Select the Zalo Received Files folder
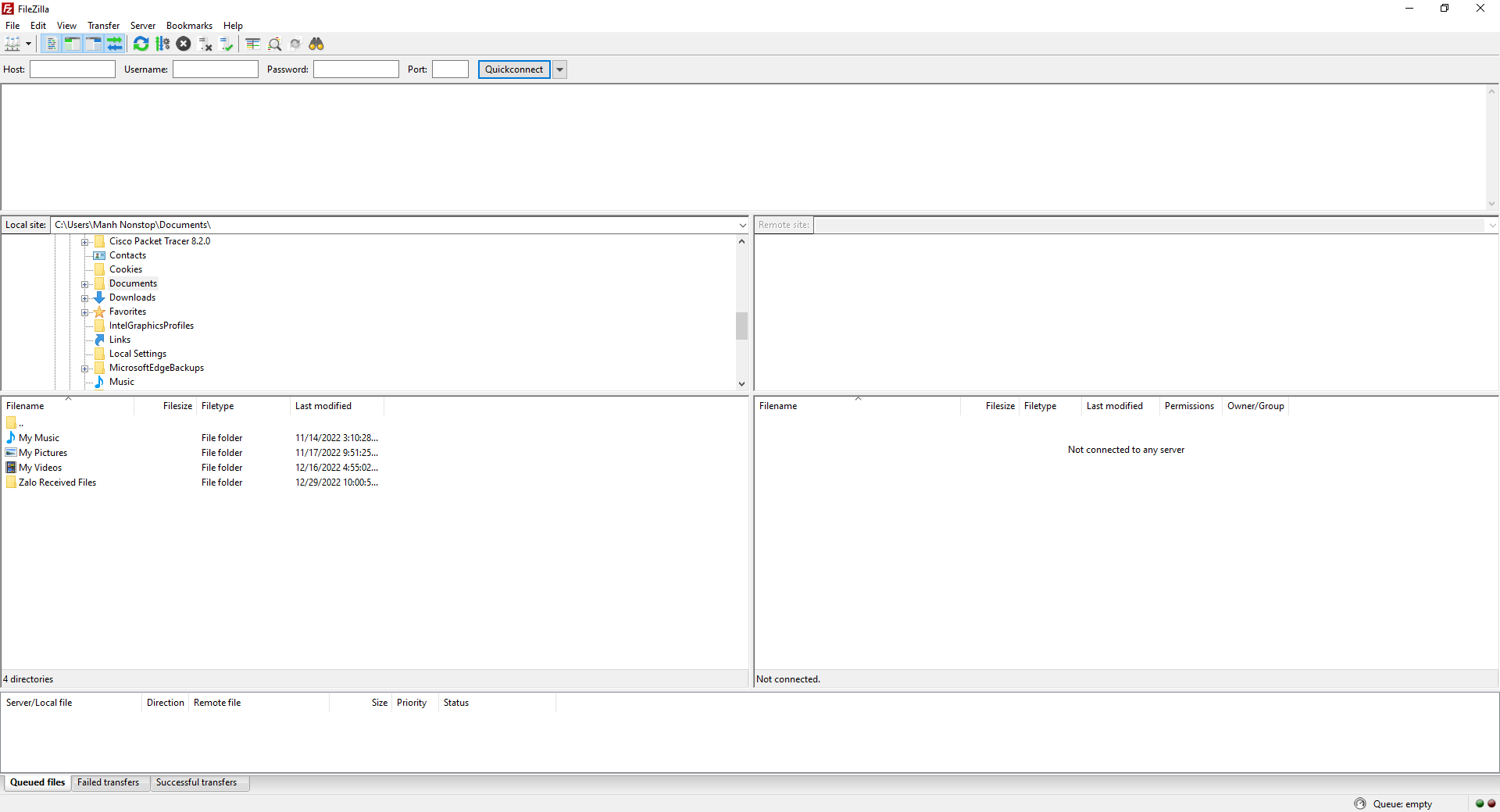The height and width of the screenshot is (812, 1500). pyautogui.click(x=57, y=483)
